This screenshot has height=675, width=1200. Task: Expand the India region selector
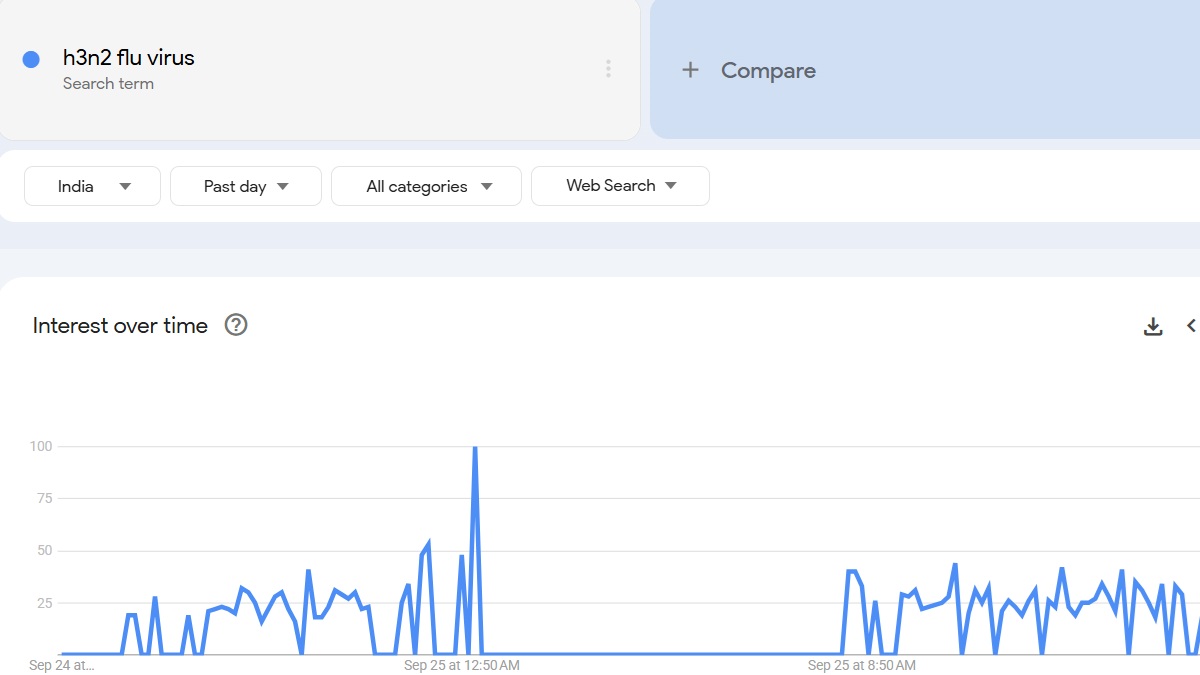tap(92, 186)
